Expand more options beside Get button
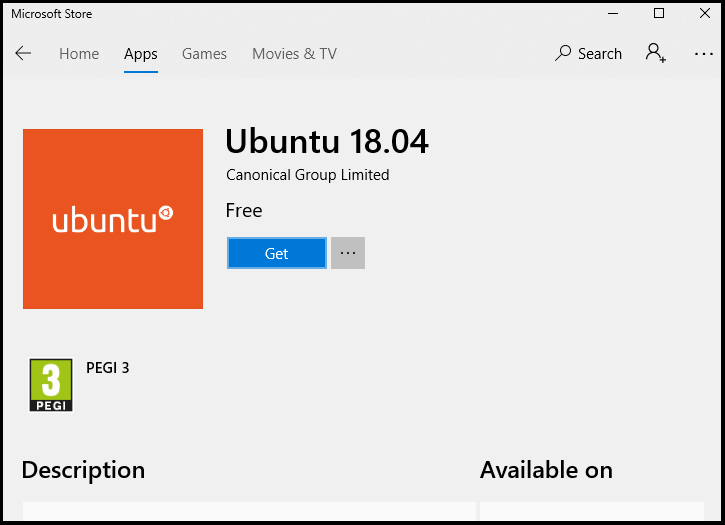This screenshot has width=725, height=525. click(348, 253)
